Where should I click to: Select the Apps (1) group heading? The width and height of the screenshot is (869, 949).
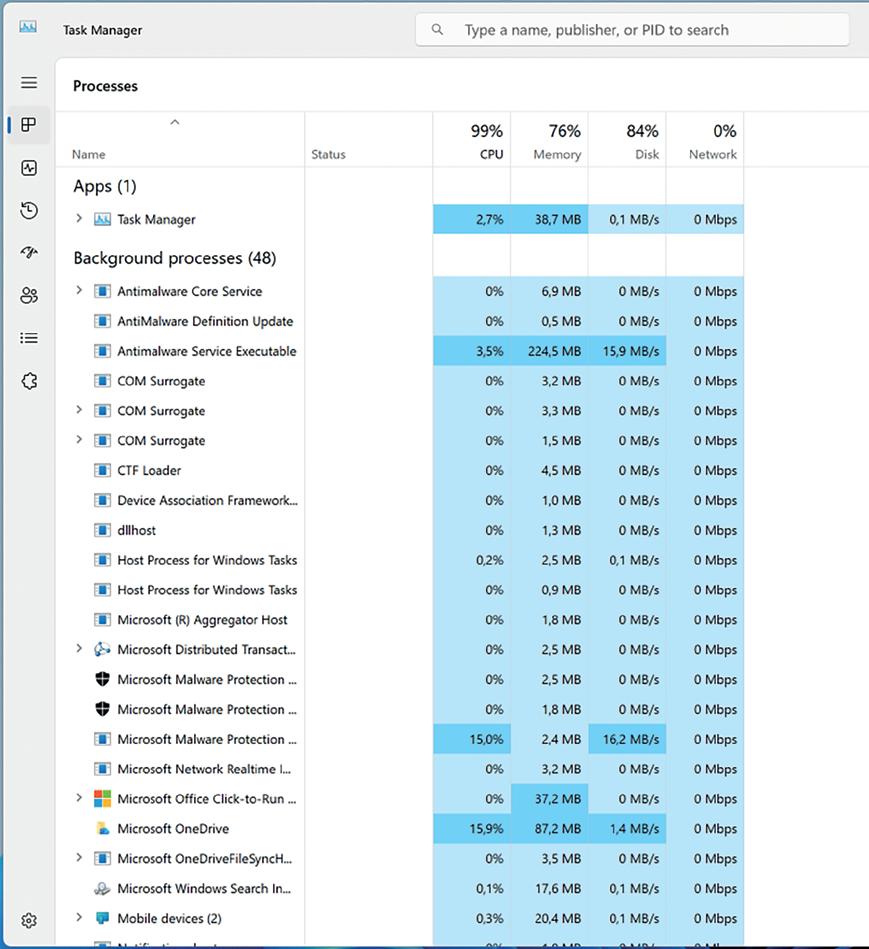pos(105,186)
